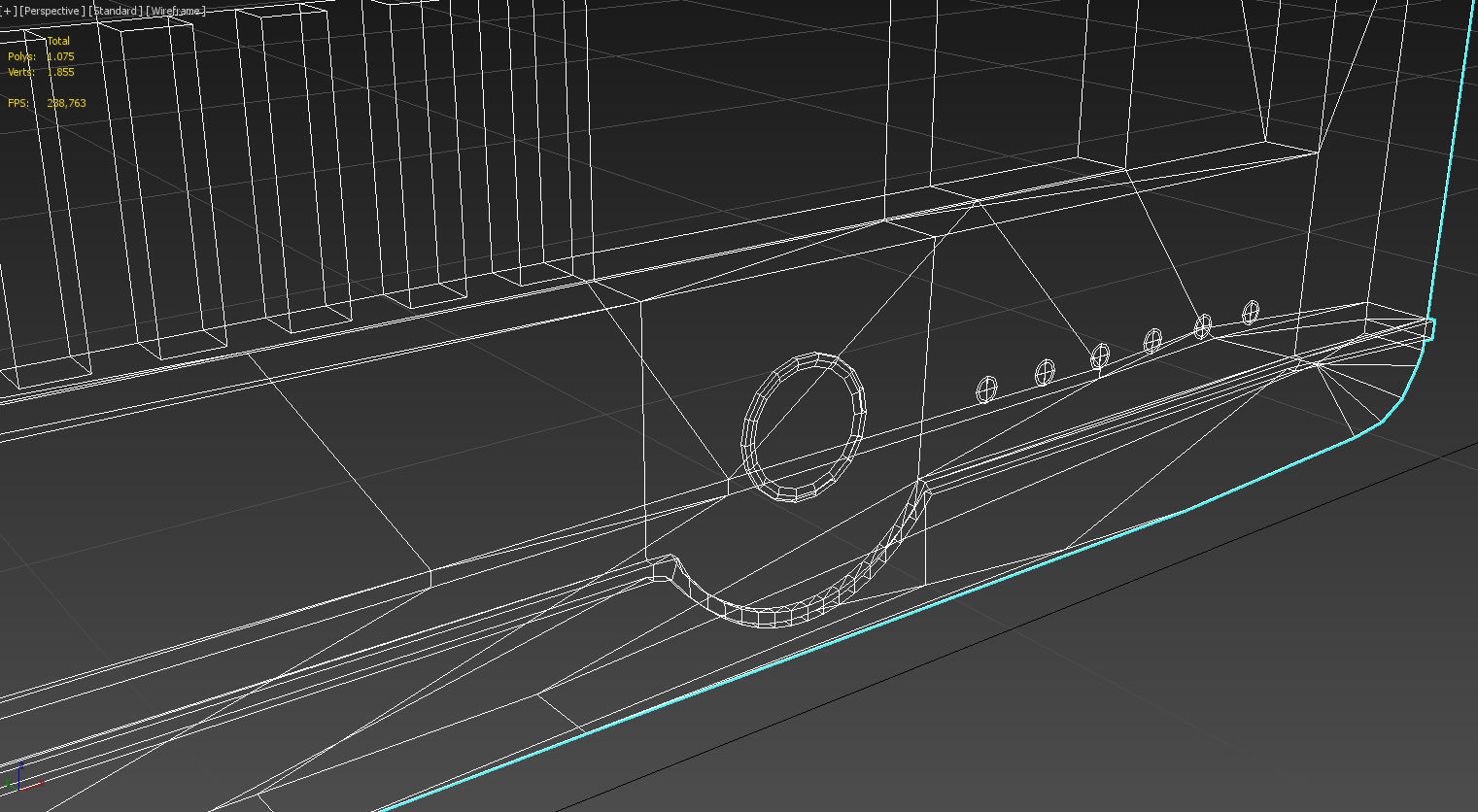The width and height of the screenshot is (1478, 812).
Task: Click the large circular ring in the wireframe
Action: 804,427
